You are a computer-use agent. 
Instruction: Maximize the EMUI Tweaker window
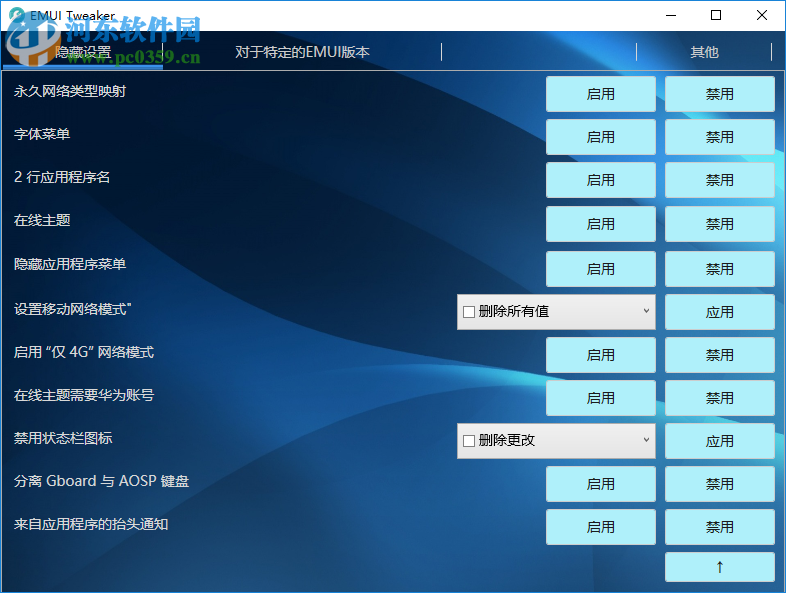pyautogui.click(x=716, y=16)
